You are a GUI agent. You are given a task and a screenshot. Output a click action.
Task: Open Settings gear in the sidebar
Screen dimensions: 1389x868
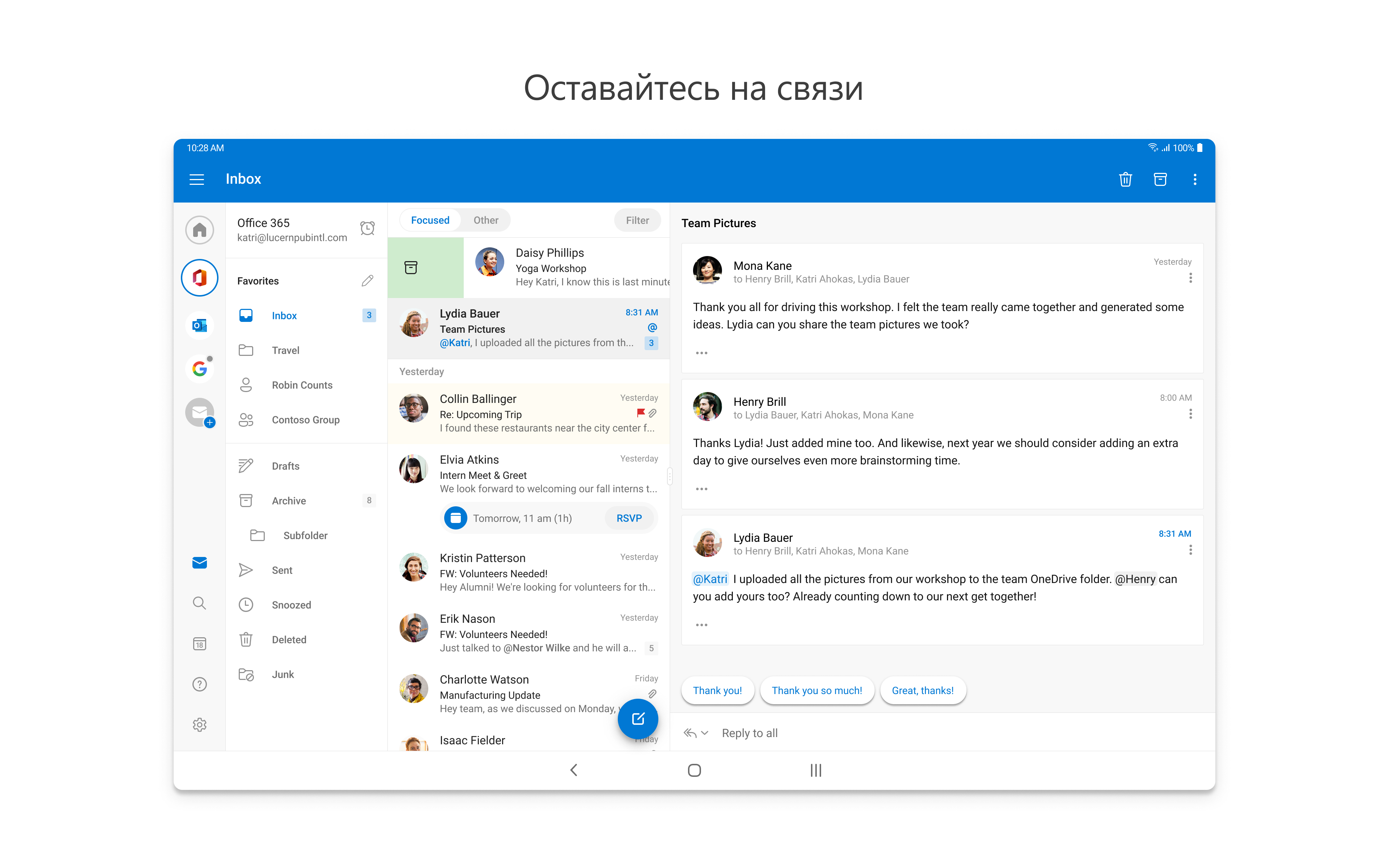(x=199, y=724)
